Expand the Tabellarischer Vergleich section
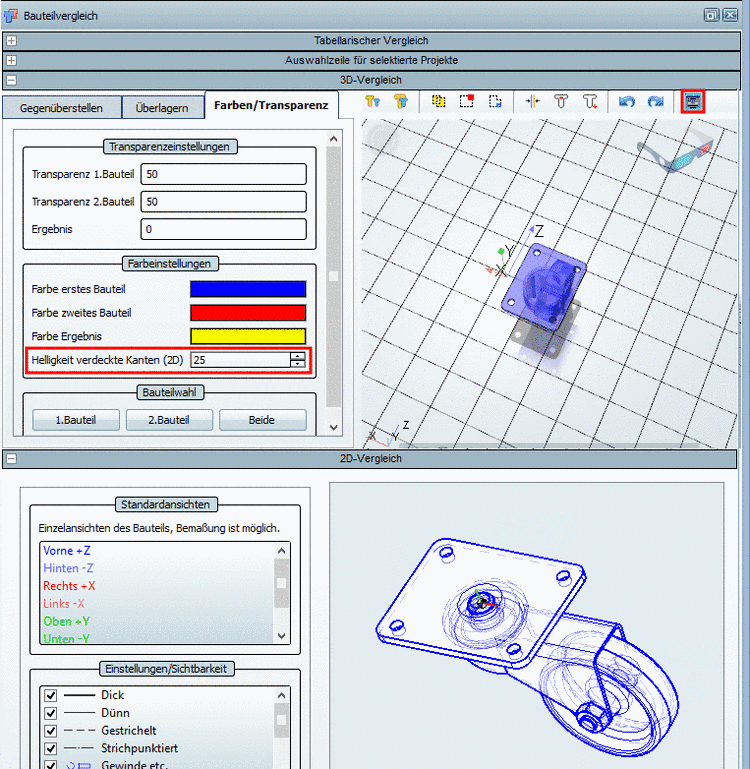 (11, 41)
